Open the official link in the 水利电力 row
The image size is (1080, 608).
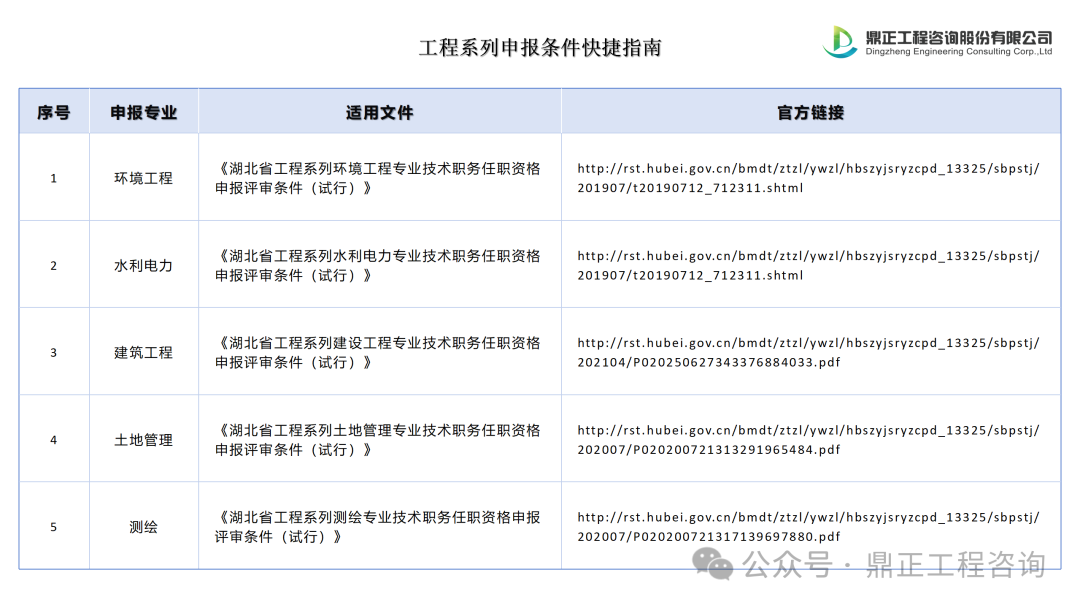tap(808, 265)
